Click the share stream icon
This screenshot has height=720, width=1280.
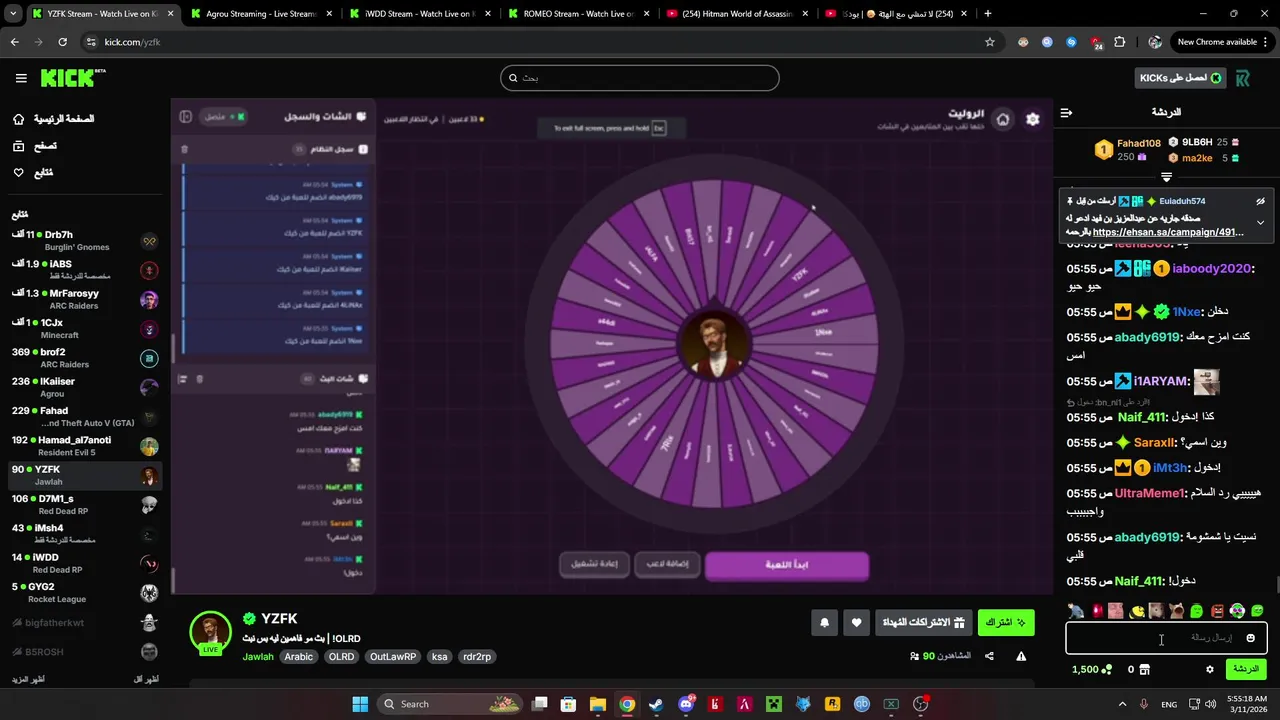[989, 657]
